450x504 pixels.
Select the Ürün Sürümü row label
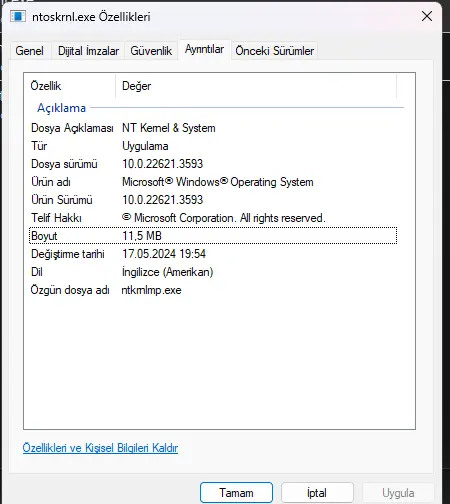(x=62, y=200)
